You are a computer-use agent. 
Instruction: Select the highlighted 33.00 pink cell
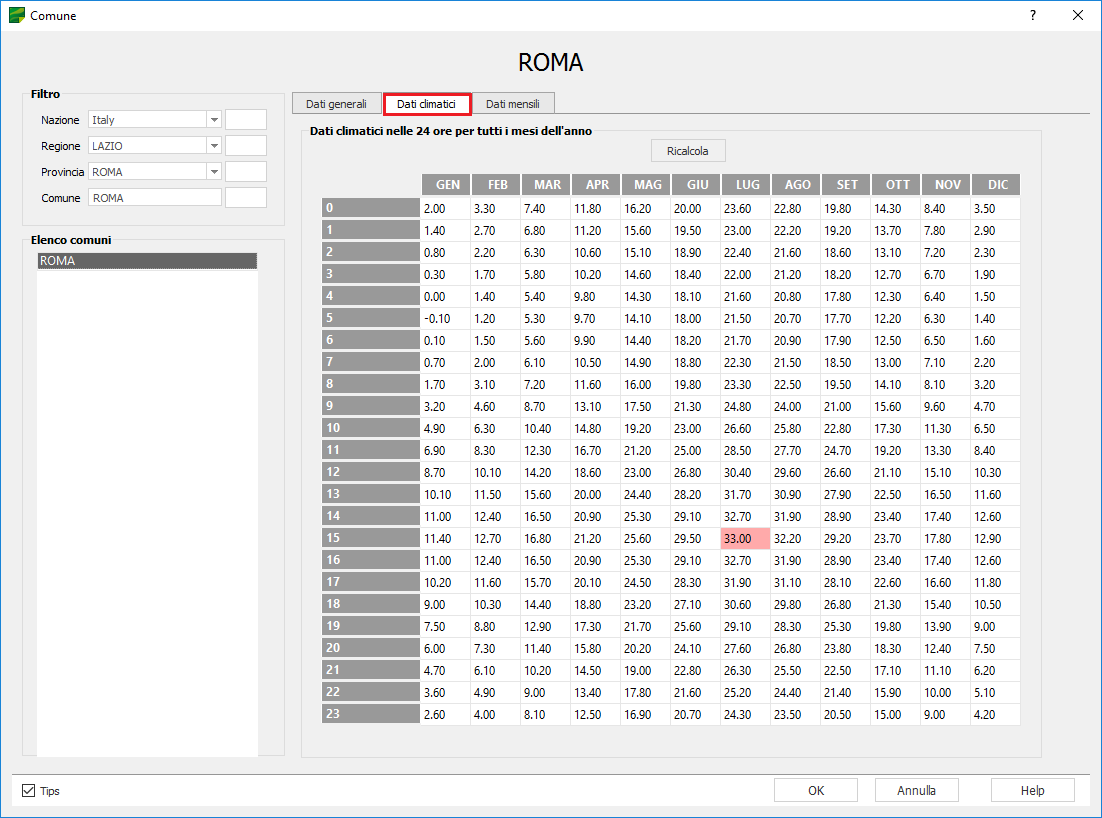point(745,538)
